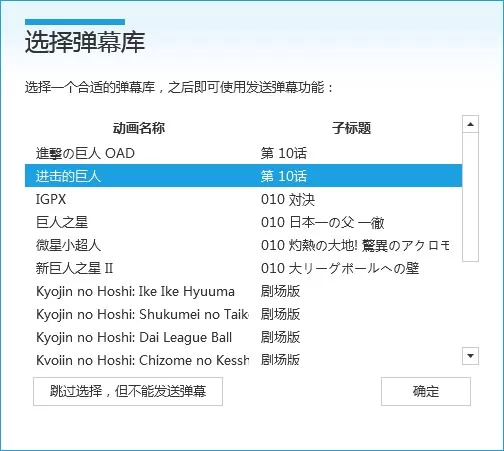Select Kyojin no Hoshi: Shukumei no Taik row
The image size is (504, 451).
pyautogui.click(x=243, y=314)
